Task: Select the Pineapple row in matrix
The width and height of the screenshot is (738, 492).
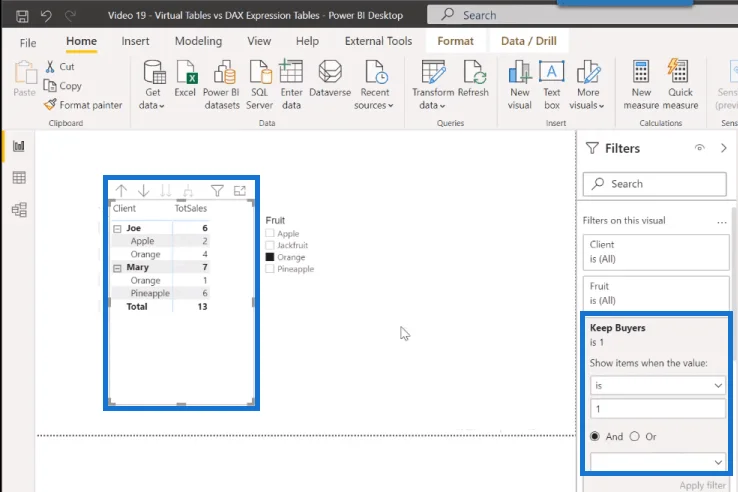Action: click(160, 293)
